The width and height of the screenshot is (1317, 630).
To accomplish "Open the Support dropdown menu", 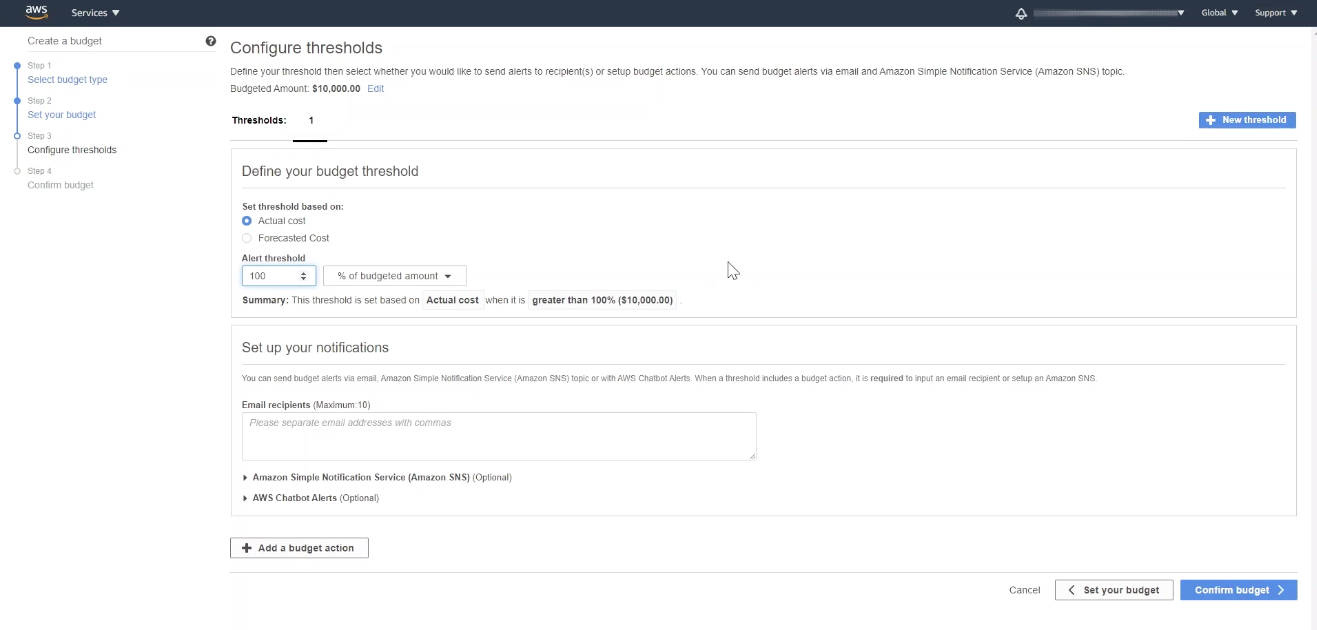I will [x=1276, y=13].
